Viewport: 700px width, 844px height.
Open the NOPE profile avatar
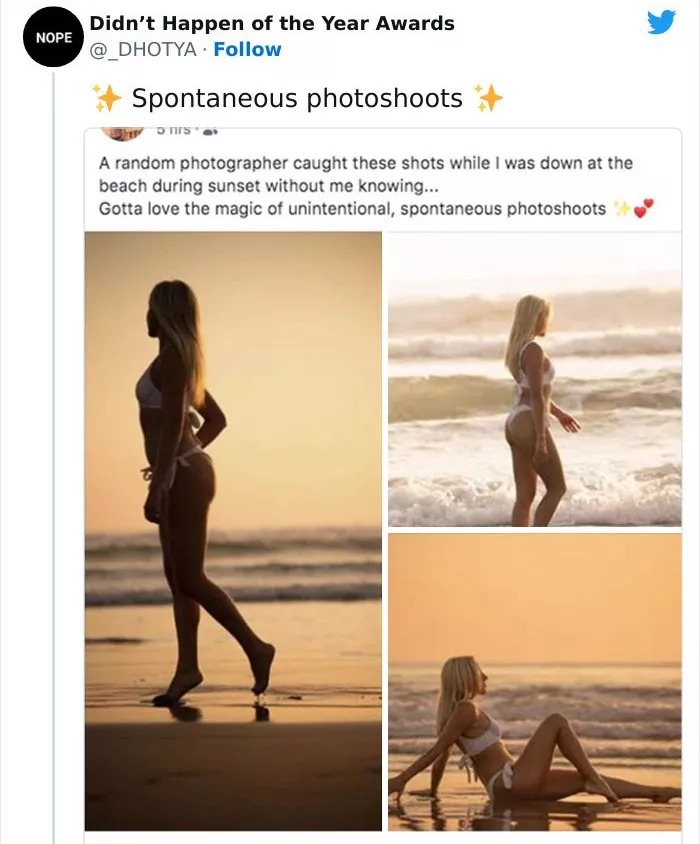pos(51,37)
